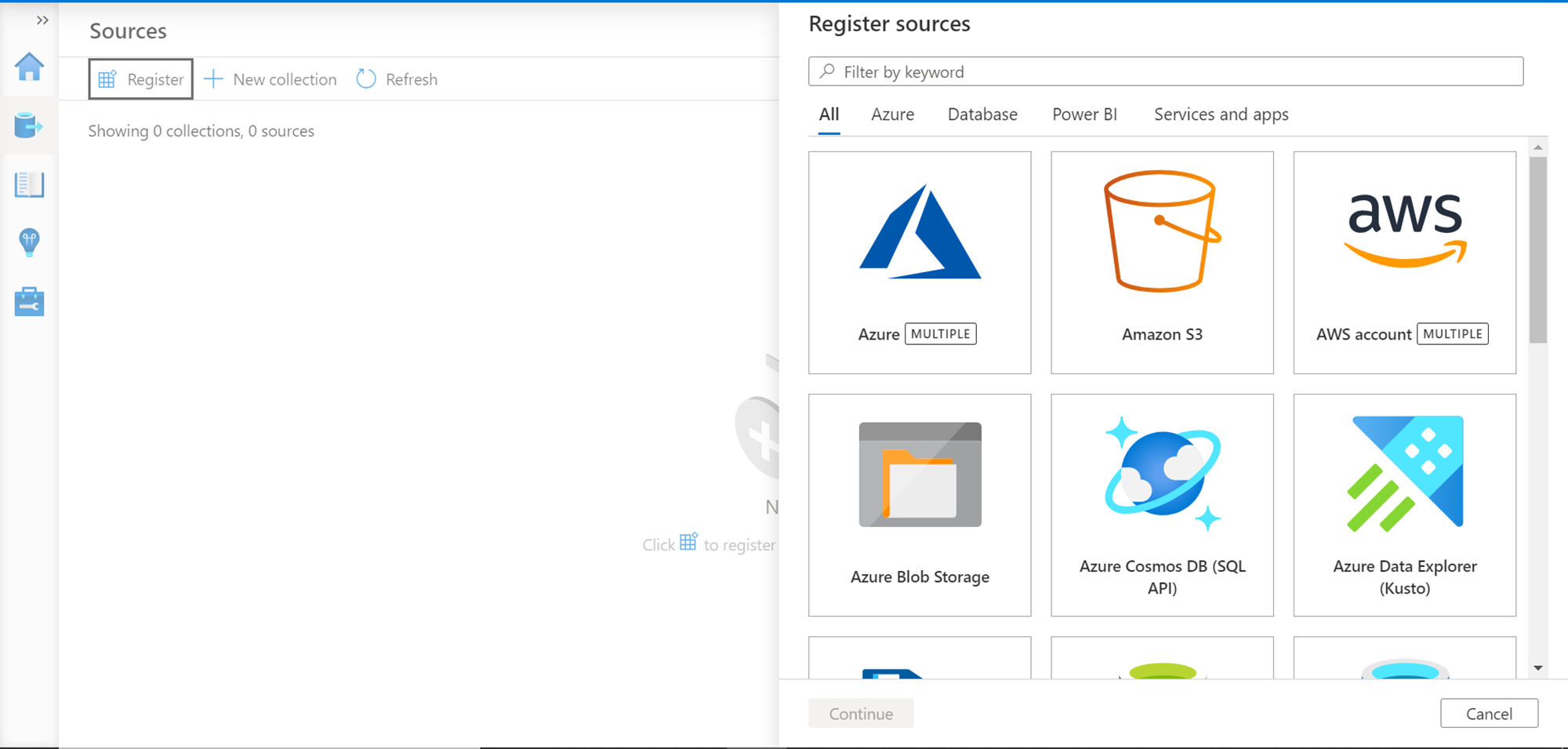Click the scrollbar down arrow
1568x749 pixels.
1538,668
